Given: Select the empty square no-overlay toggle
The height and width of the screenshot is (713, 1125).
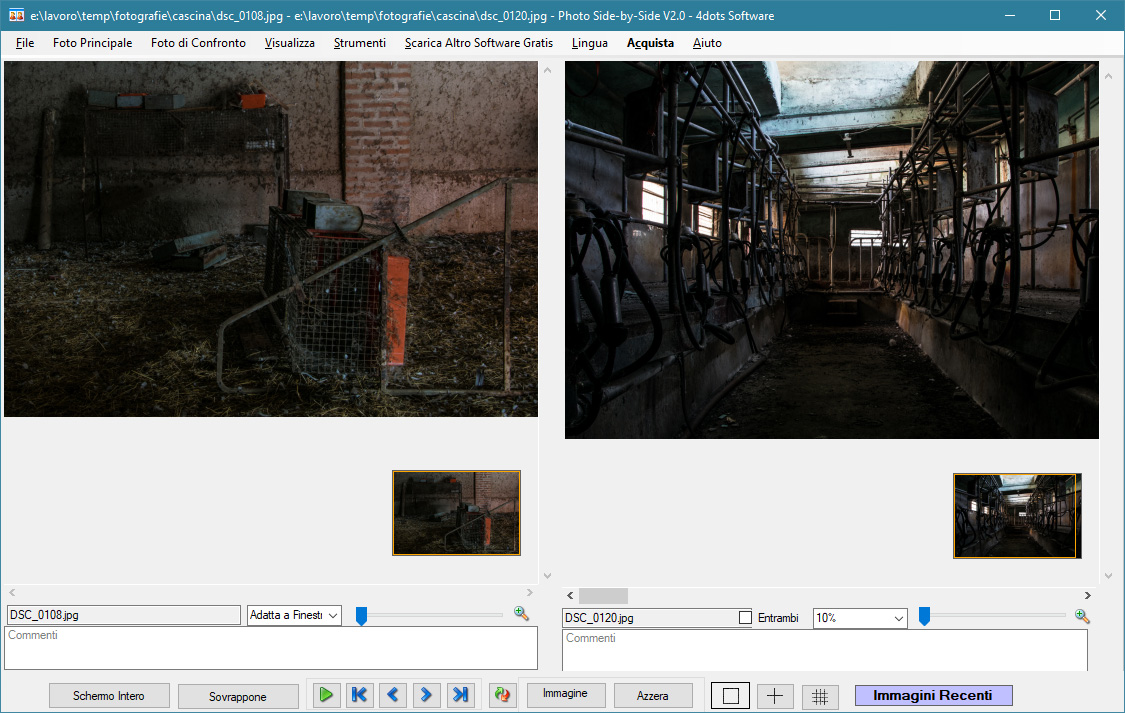Looking at the screenshot, I should coord(730,696).
